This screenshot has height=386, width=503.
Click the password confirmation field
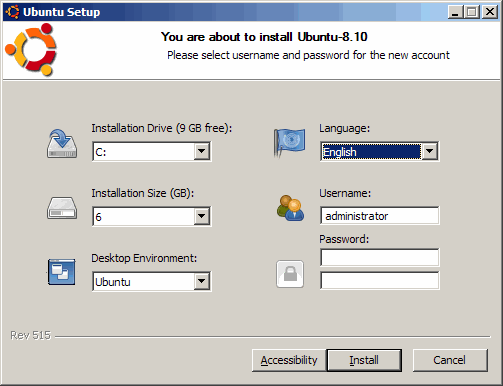(x=380, y=280)
